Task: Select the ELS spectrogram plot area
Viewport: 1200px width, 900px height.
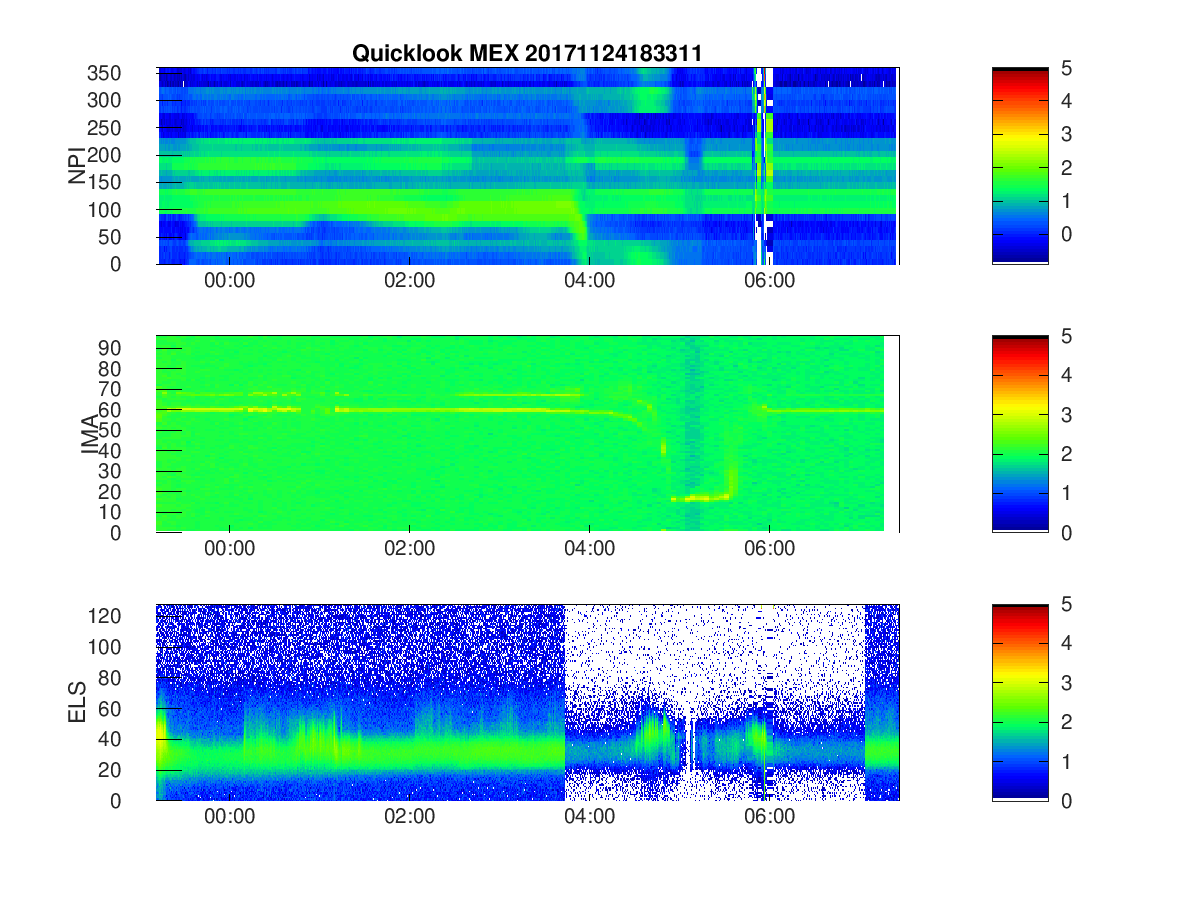Action: point(528,702)
